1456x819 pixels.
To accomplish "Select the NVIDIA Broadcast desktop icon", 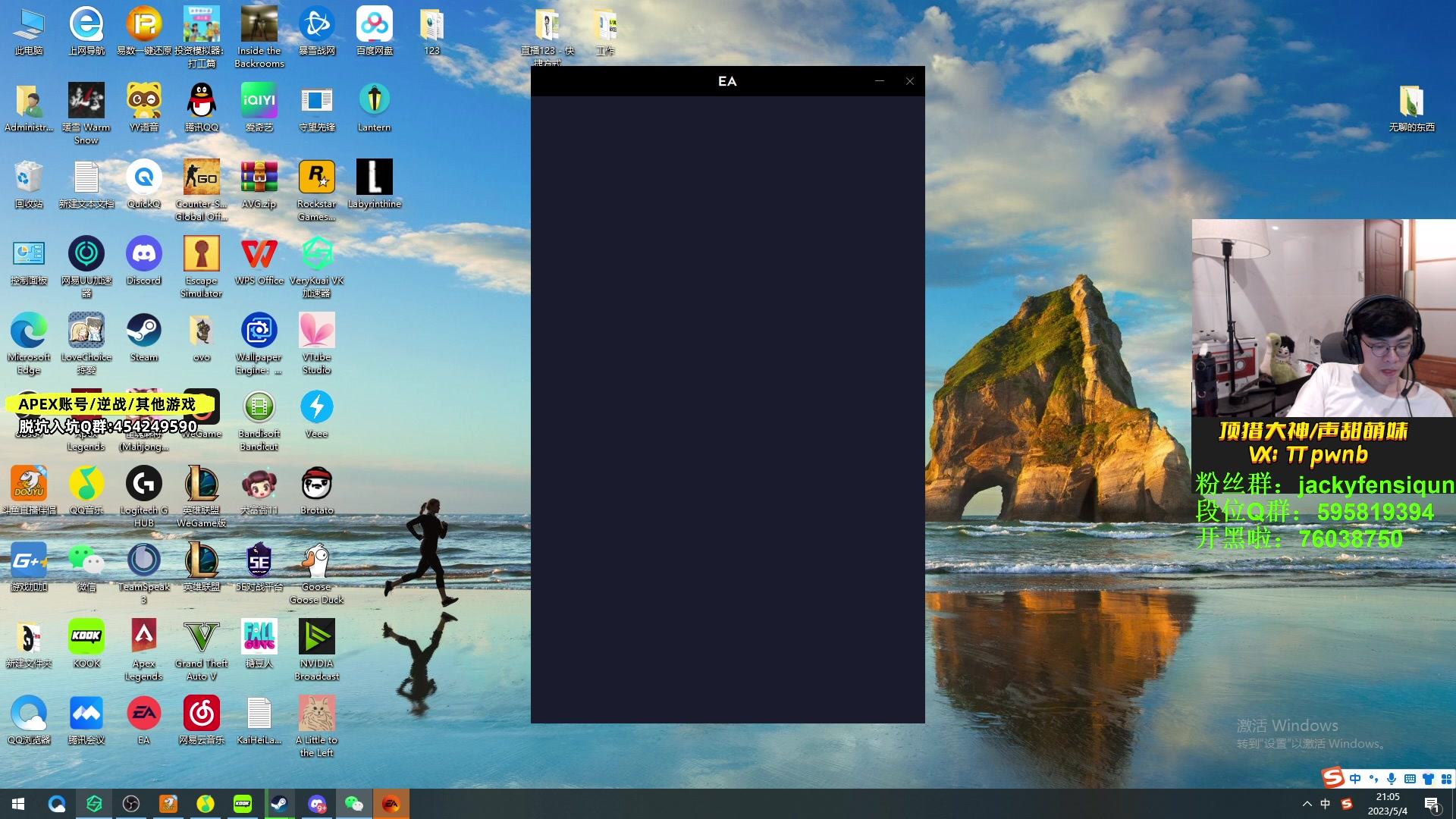I will [x=316, y=638].
